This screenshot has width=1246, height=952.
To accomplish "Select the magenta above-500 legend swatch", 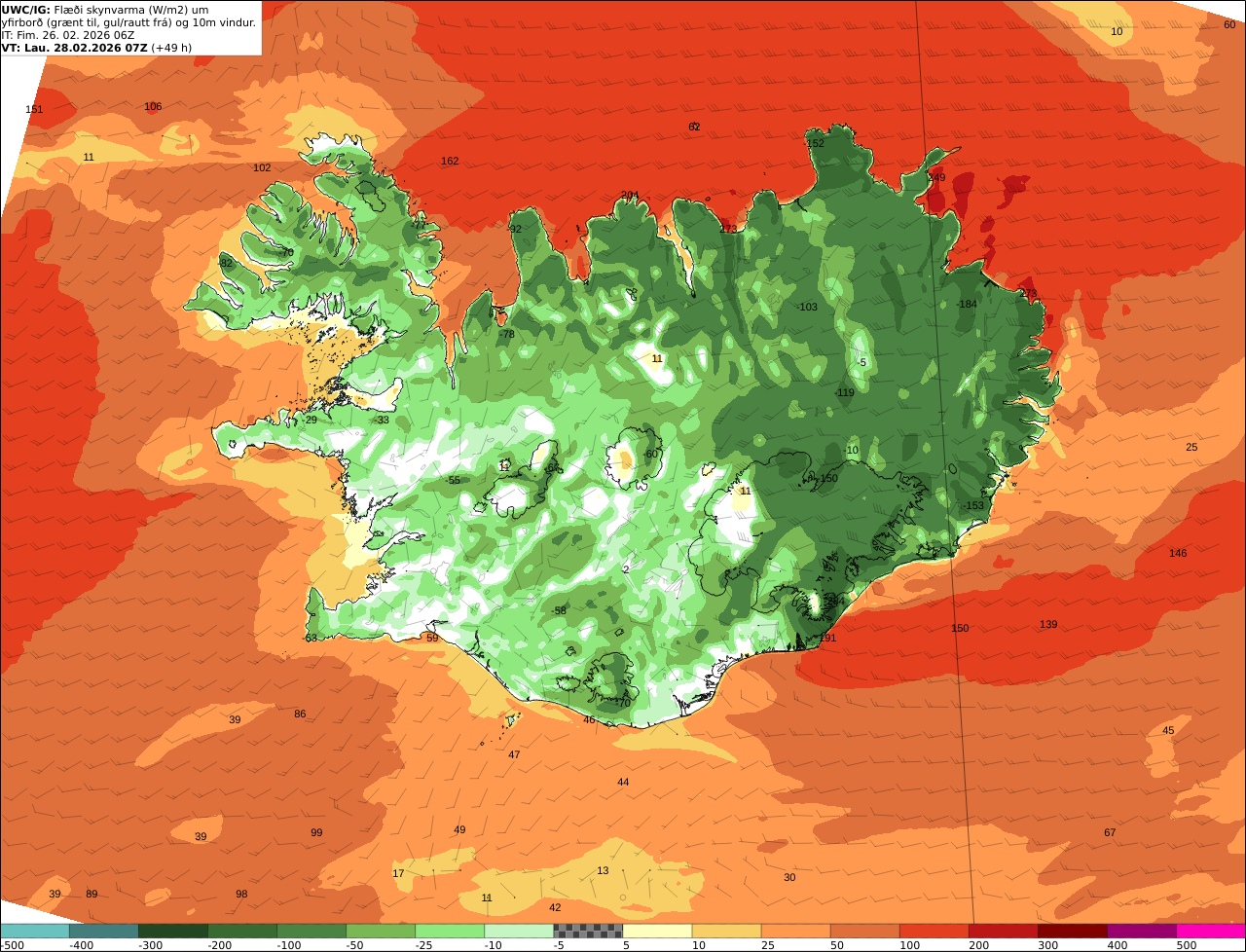I will 1211,931.
